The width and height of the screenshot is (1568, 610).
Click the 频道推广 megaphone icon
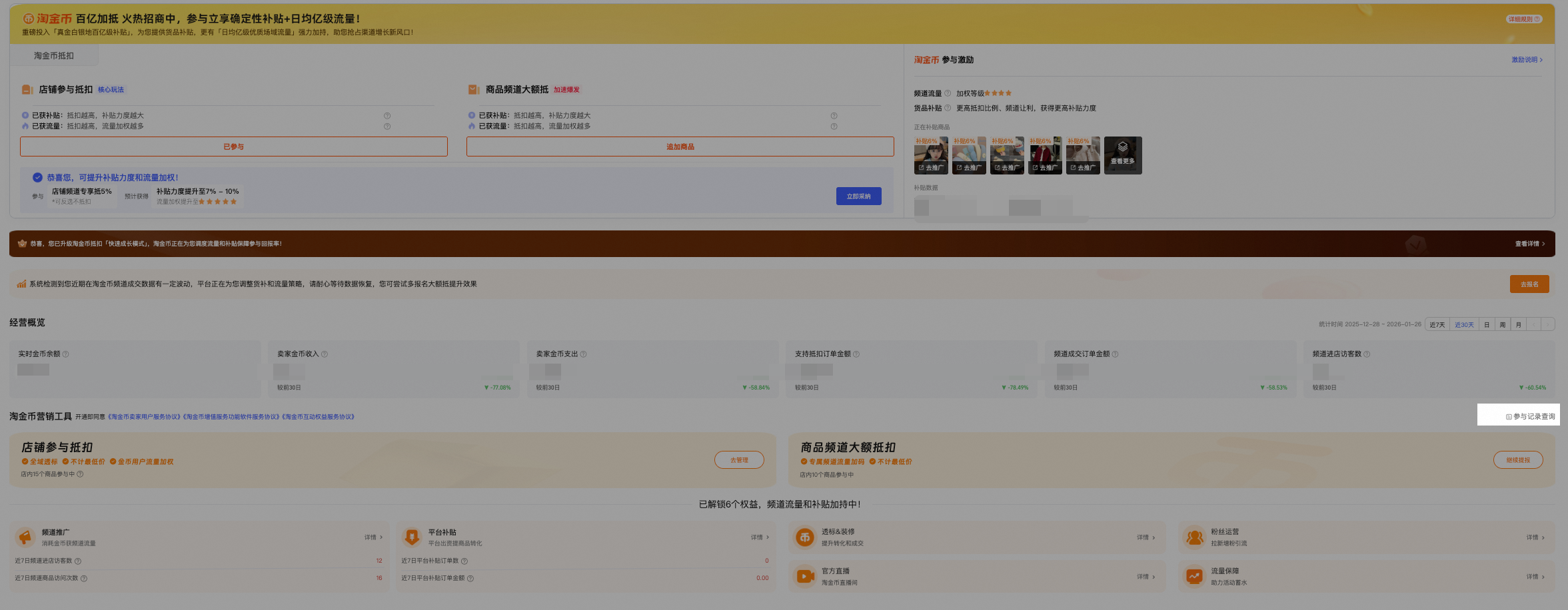[x=25, y=537]
